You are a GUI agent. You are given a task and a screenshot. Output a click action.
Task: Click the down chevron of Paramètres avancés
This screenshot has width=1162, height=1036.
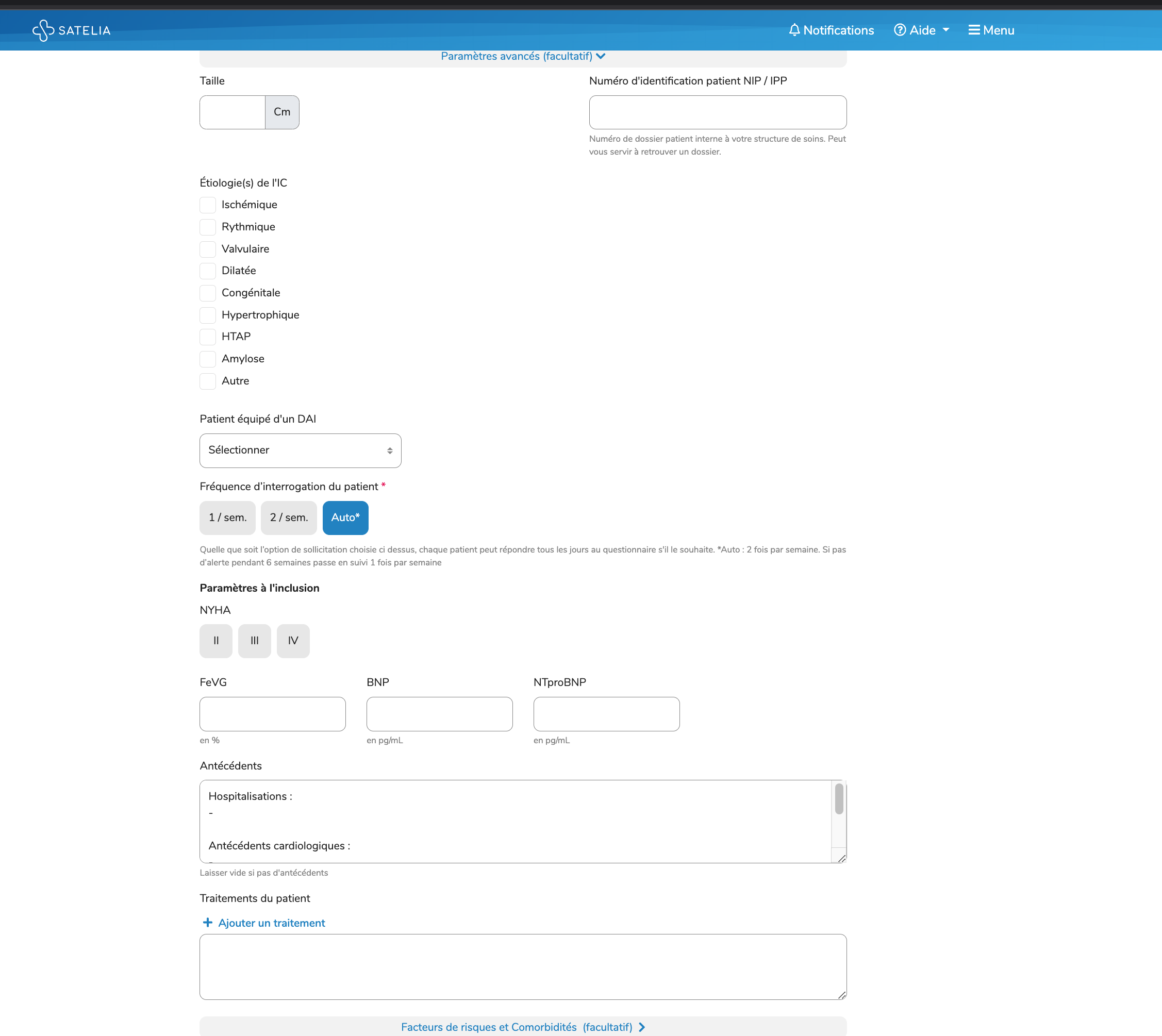pos(601,56)
